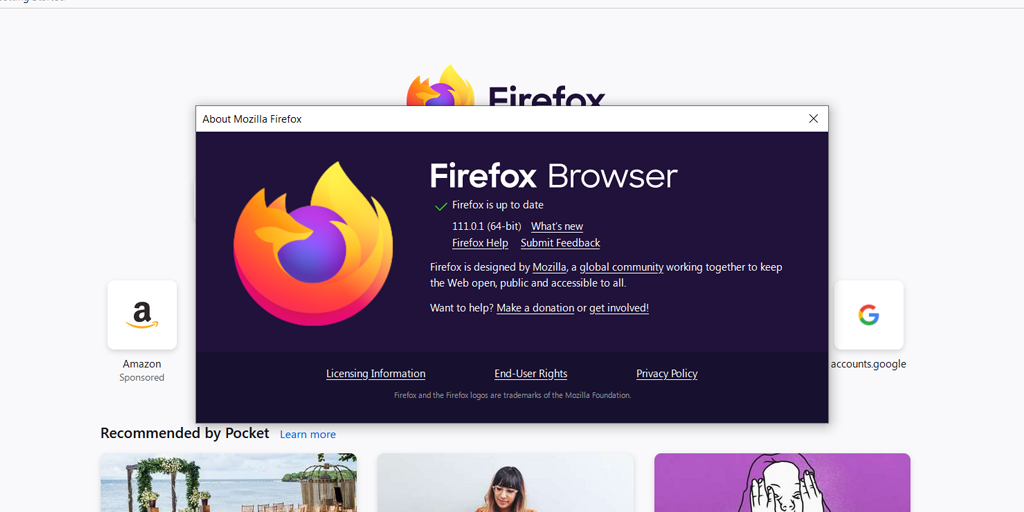Open the accounts.google shortcut tile

[869, 315]
